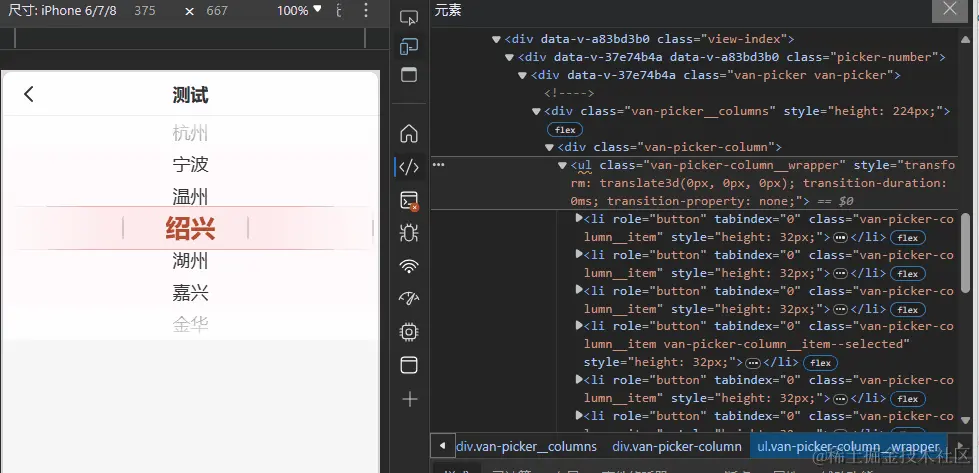
Task: Open the Performance gauge icon
Action: pos(408,299)
